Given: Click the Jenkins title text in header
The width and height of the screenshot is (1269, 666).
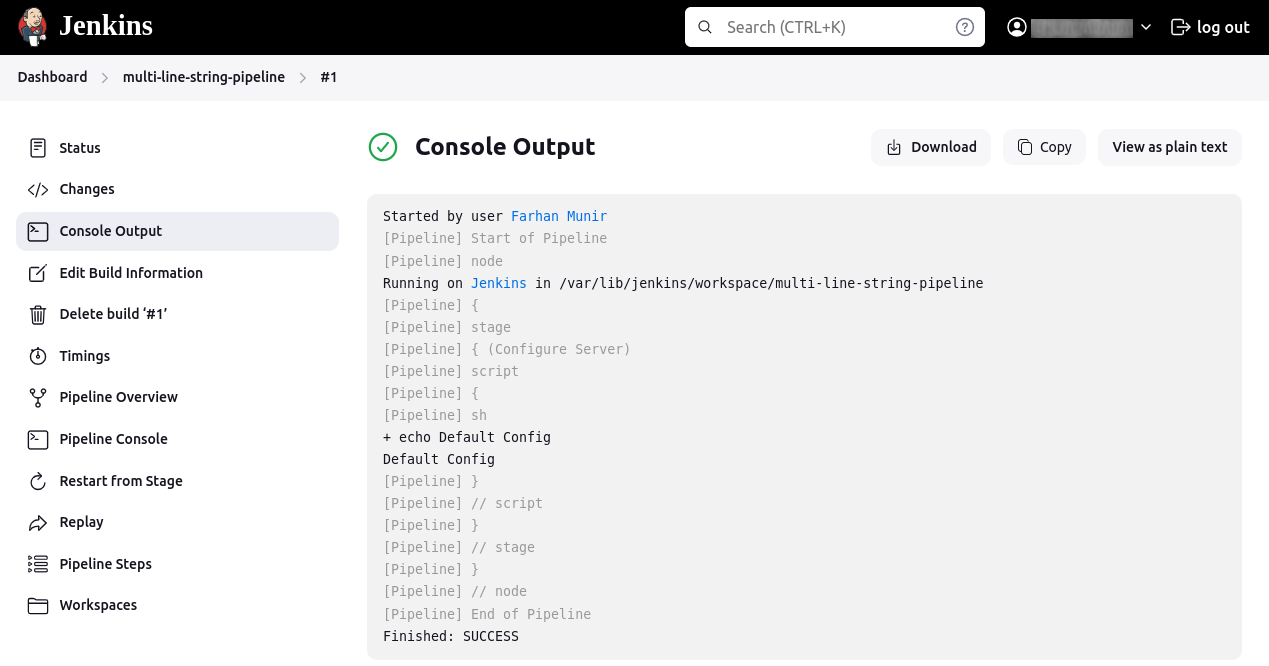Looking at the screenshot, I should 106,26.
